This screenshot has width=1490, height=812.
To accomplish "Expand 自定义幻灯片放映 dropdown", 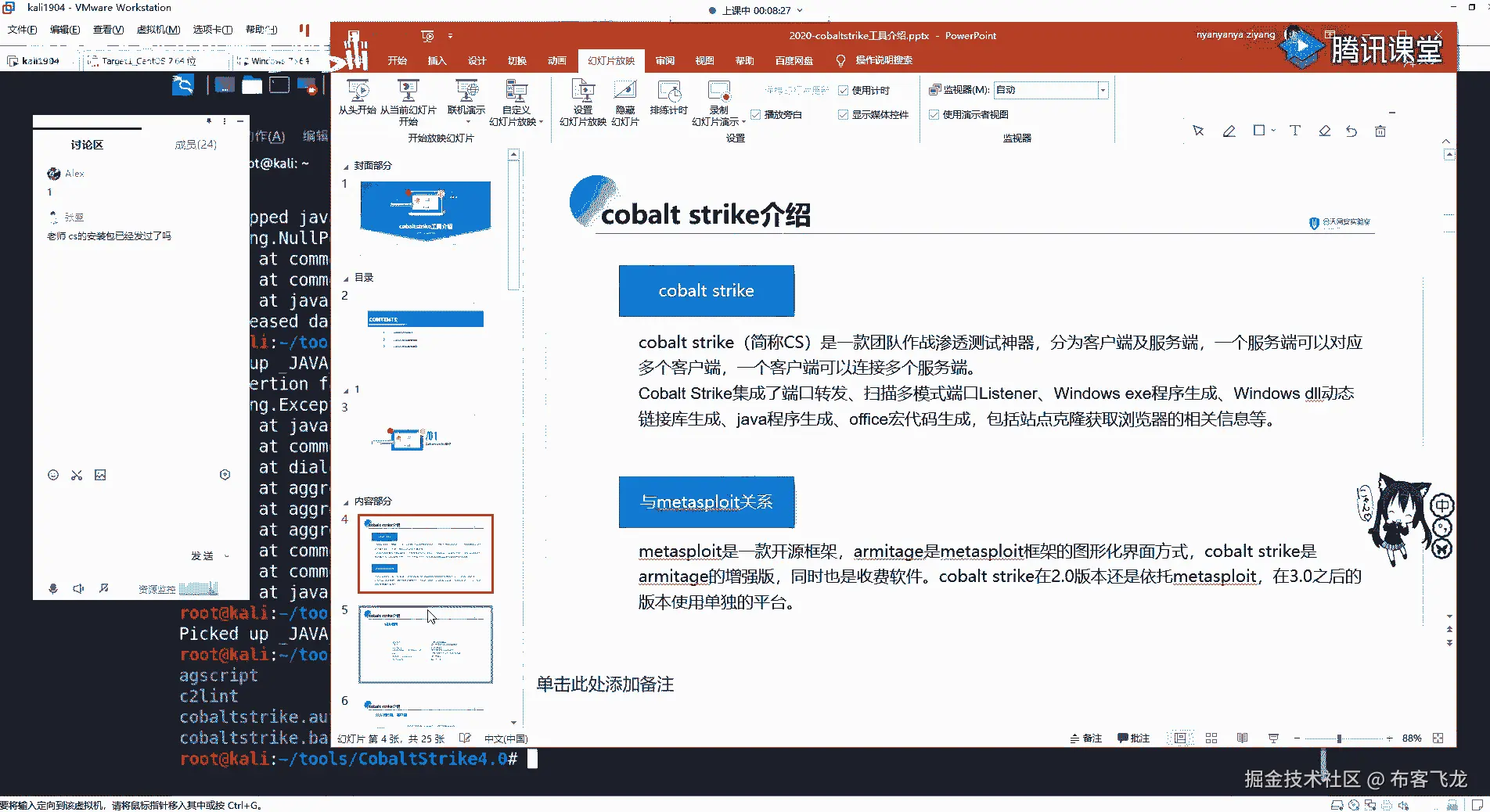I will (x=541, y=122).
